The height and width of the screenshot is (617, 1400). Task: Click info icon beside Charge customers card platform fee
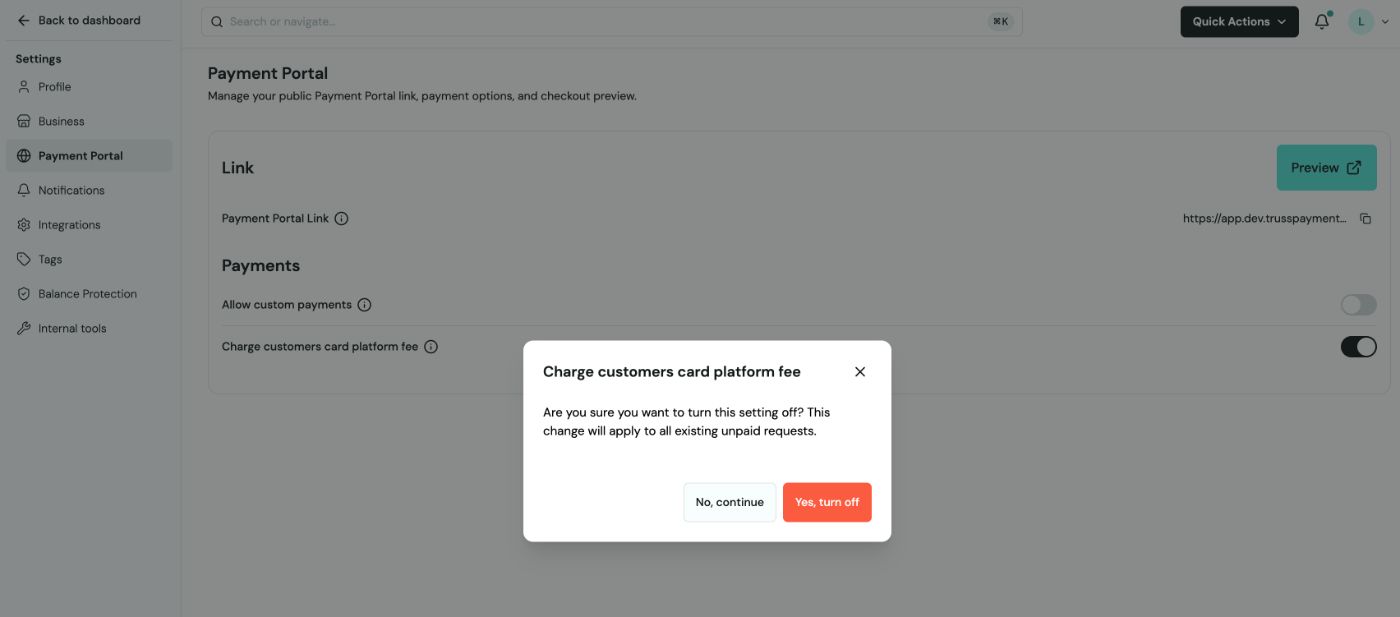(x=431, y=347)
